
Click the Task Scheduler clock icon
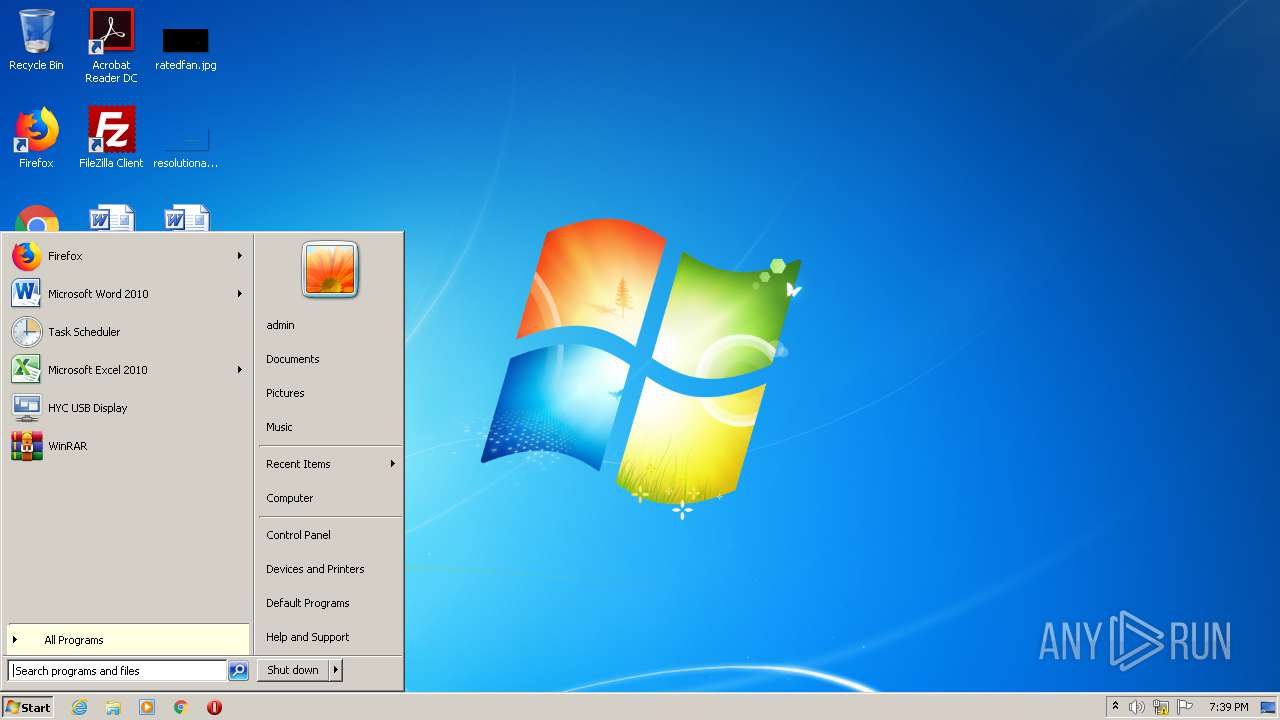coord(27,332)
